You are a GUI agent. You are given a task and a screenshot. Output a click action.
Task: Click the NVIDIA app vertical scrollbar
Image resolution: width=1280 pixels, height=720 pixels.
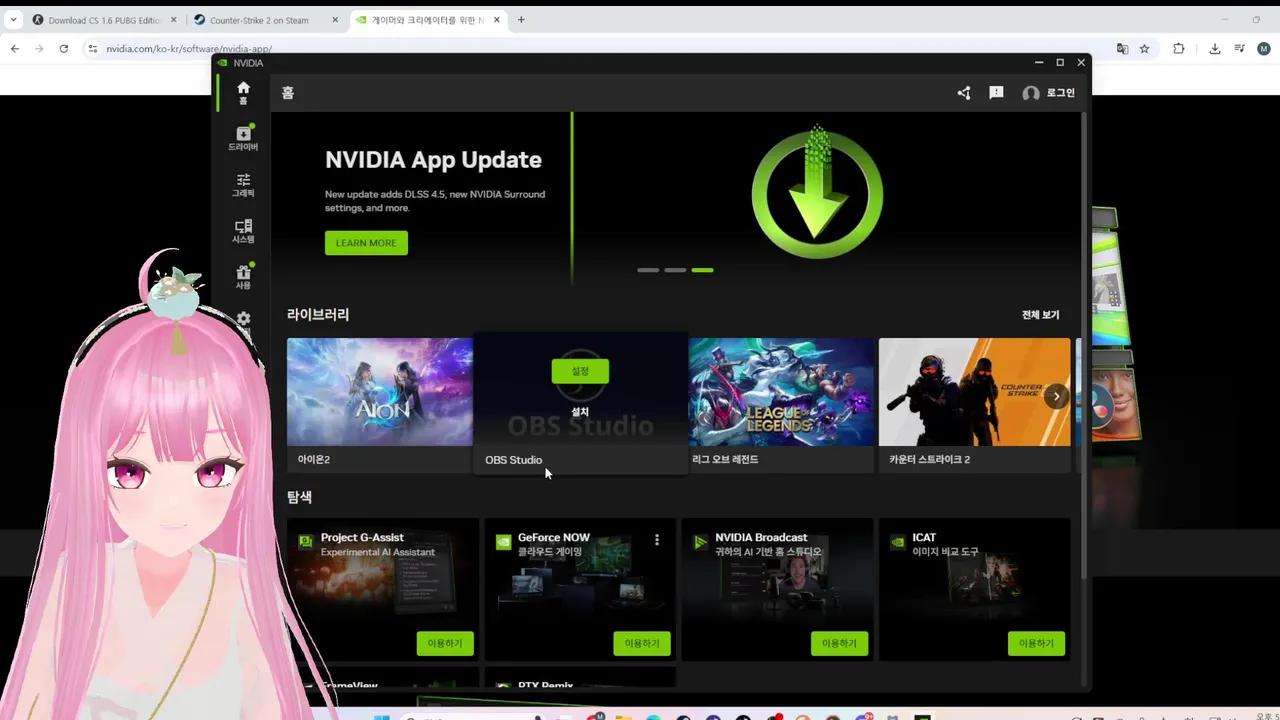(x=1085, y=345)
